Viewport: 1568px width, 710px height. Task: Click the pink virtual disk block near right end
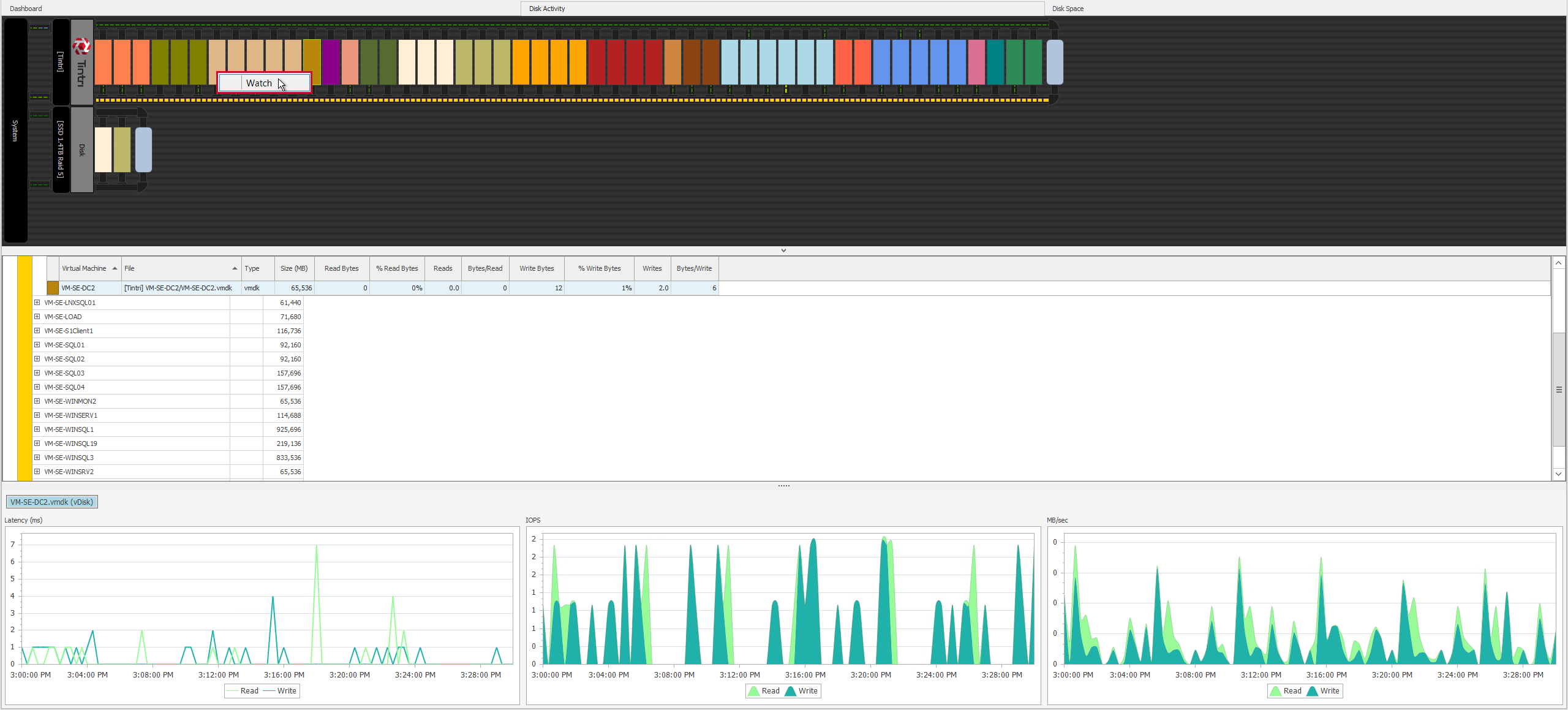pos(976,61)
